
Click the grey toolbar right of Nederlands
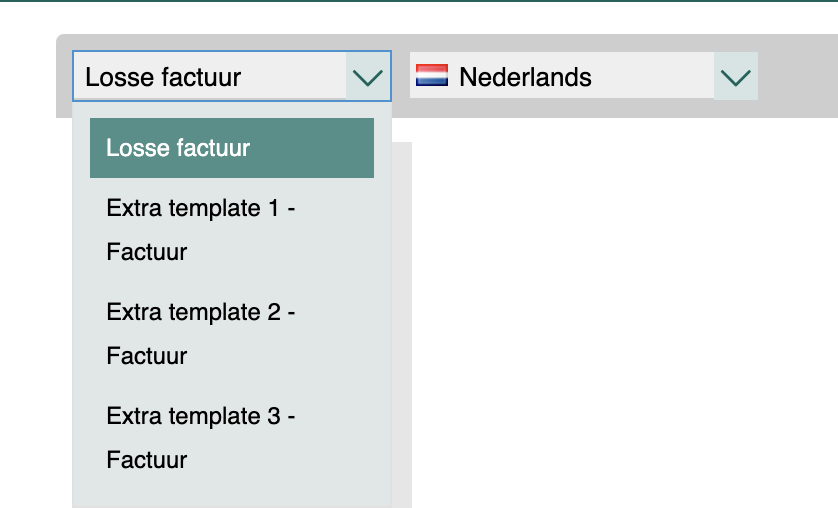798,76
